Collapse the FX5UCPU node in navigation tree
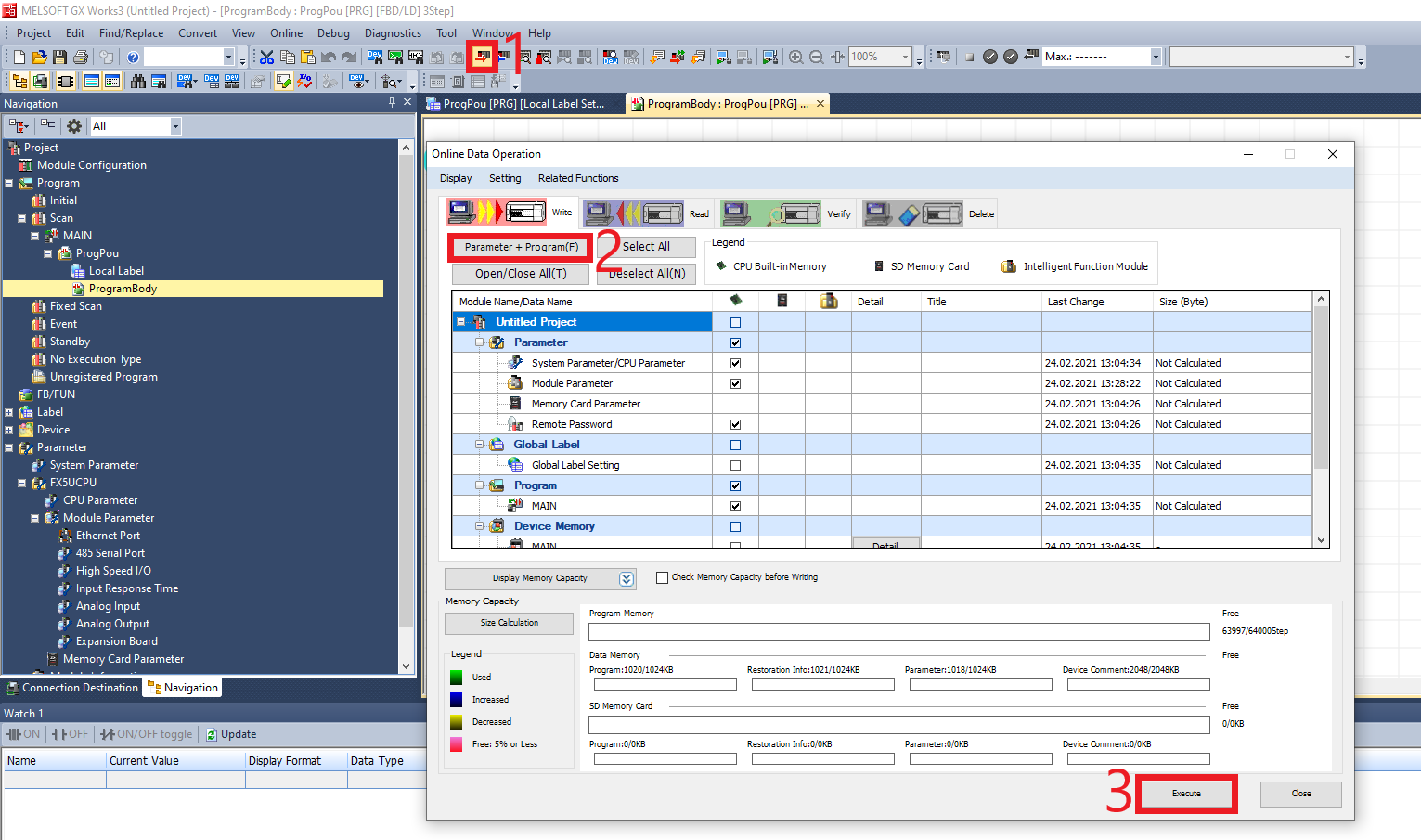1421x840 pixels. coord(21,483)
